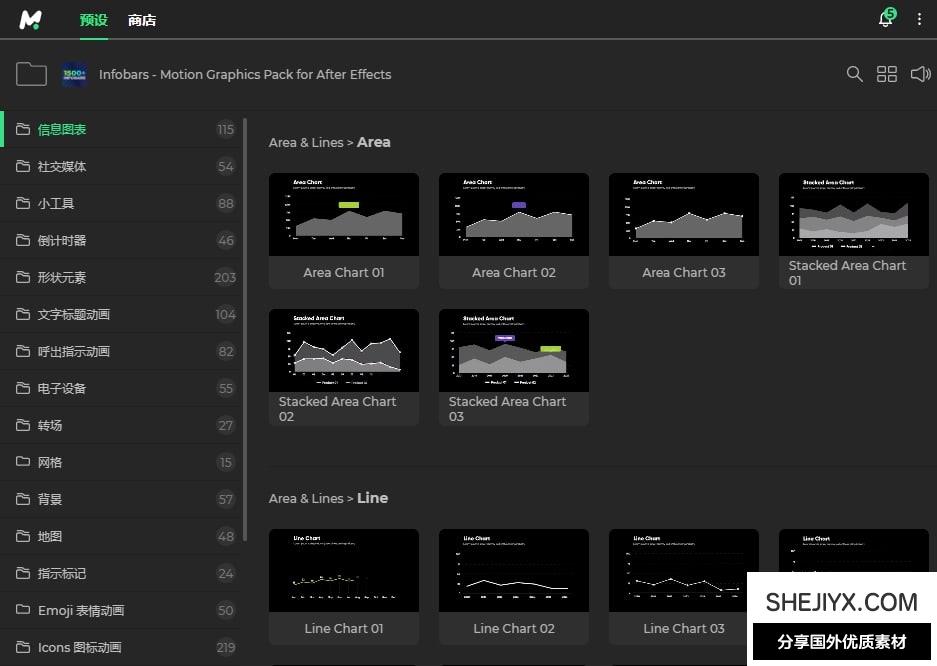Open the packs folder icon
Screen dimensions: 937x666
[x=32, y=74]
